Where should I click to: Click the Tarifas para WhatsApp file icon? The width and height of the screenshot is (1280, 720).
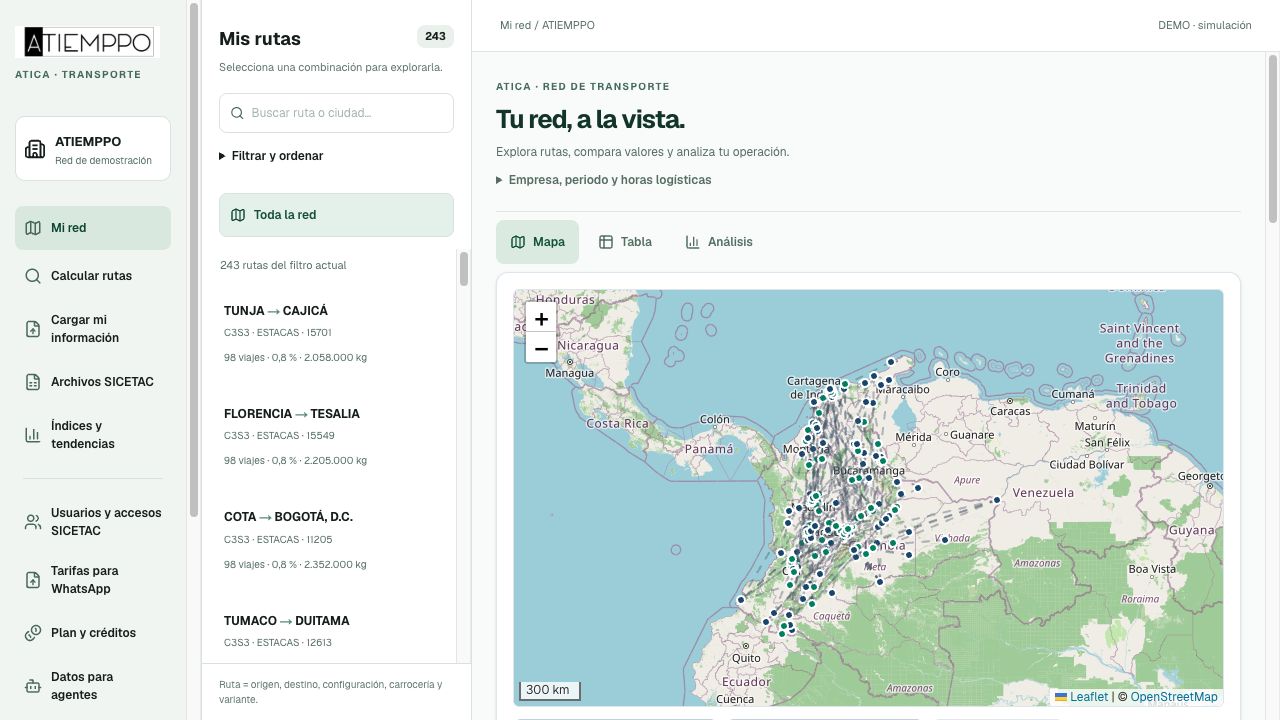coord(33,580)
